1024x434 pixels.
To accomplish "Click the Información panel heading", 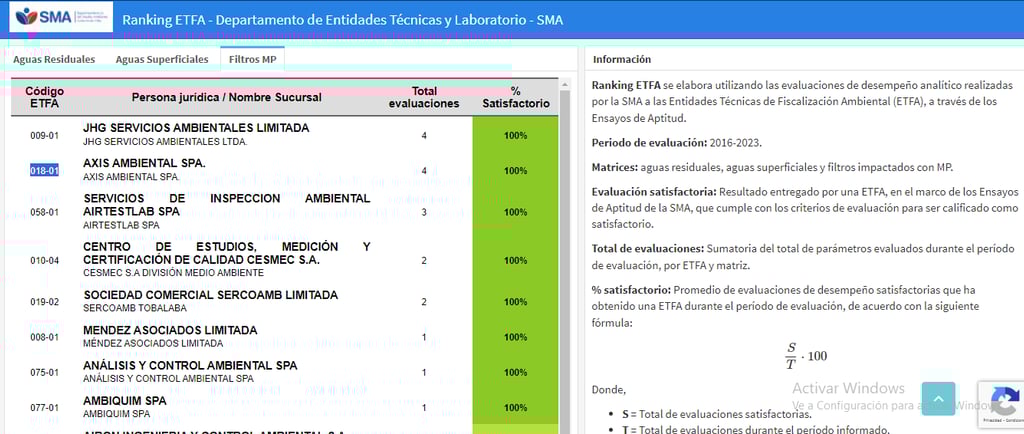I will 622,59.
